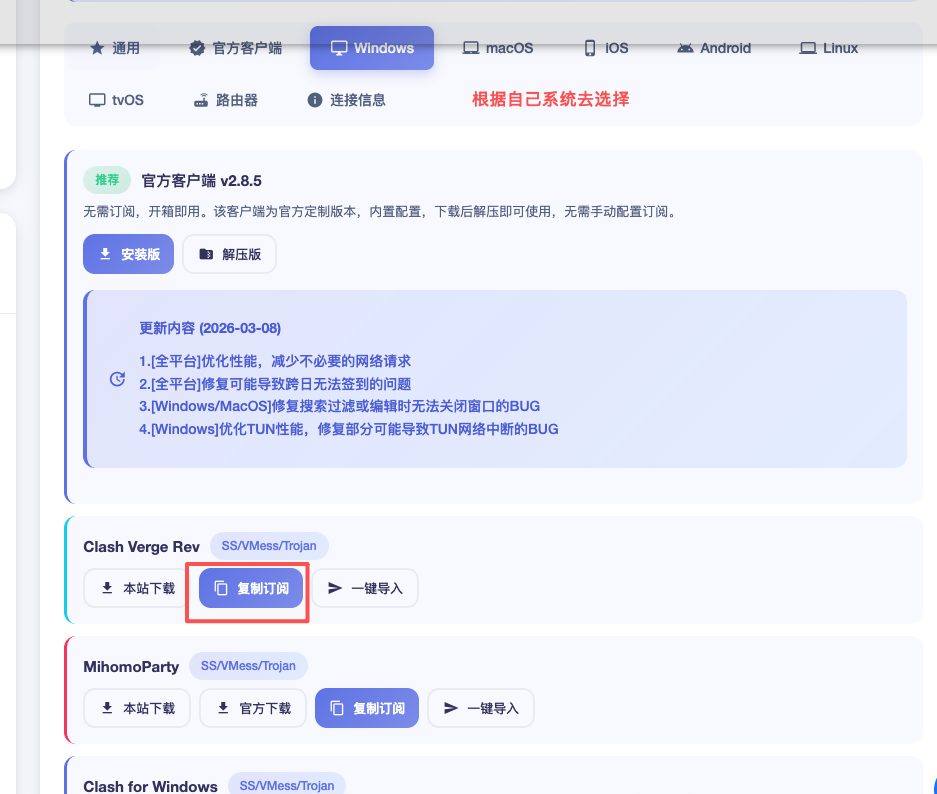The image size is (937, 794).
Task: Click the 连接信息 info icon
Action: 315,100
